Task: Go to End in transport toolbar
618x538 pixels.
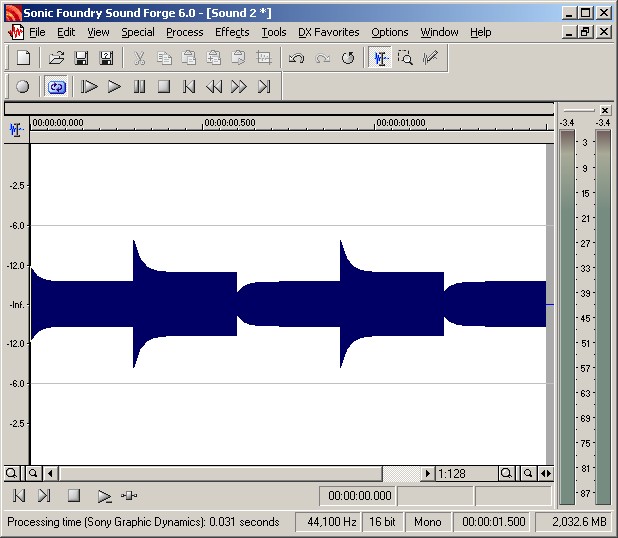Action: click(264, 86)
